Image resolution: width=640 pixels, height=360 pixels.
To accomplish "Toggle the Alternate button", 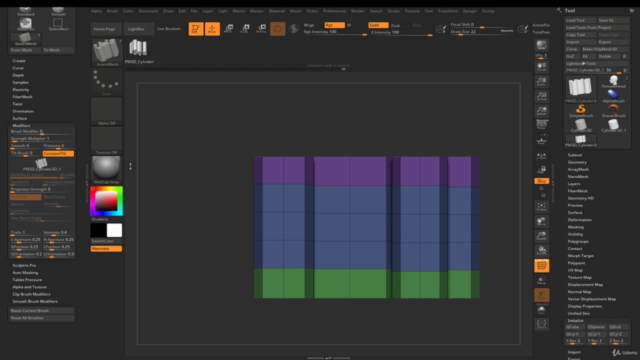I will click(106, 249).
